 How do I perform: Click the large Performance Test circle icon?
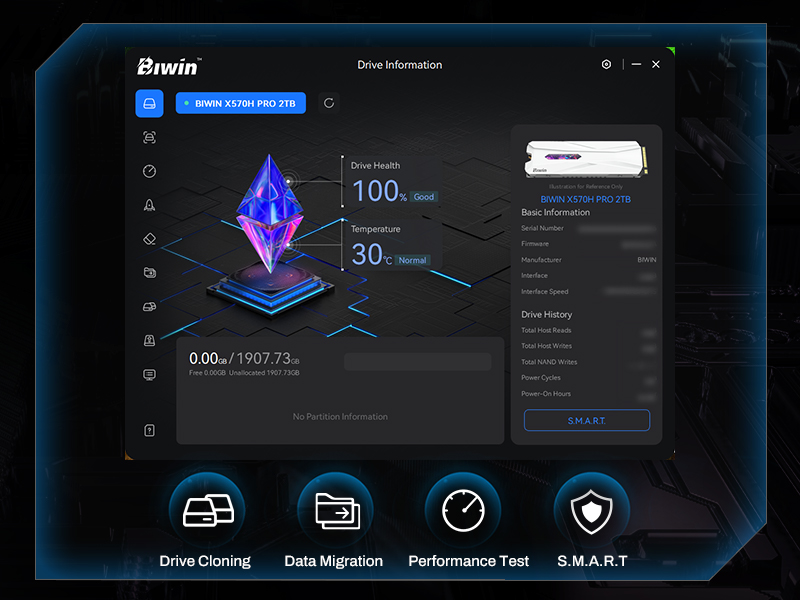463,510
